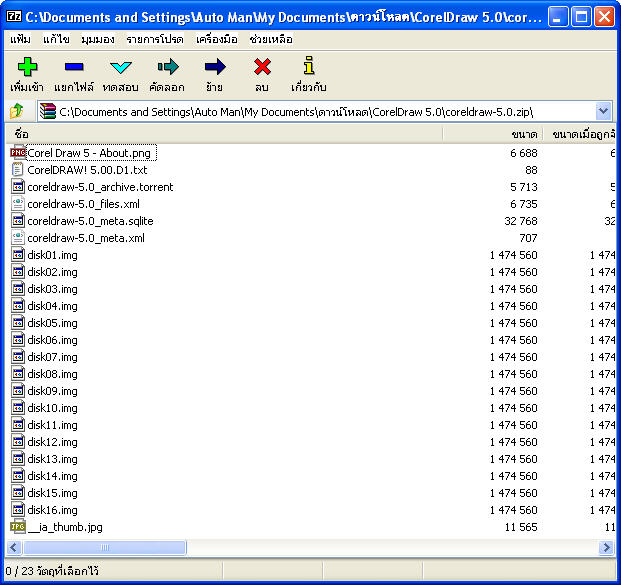Click the horizontal scrollbar thumb

[x=105, y=547]
